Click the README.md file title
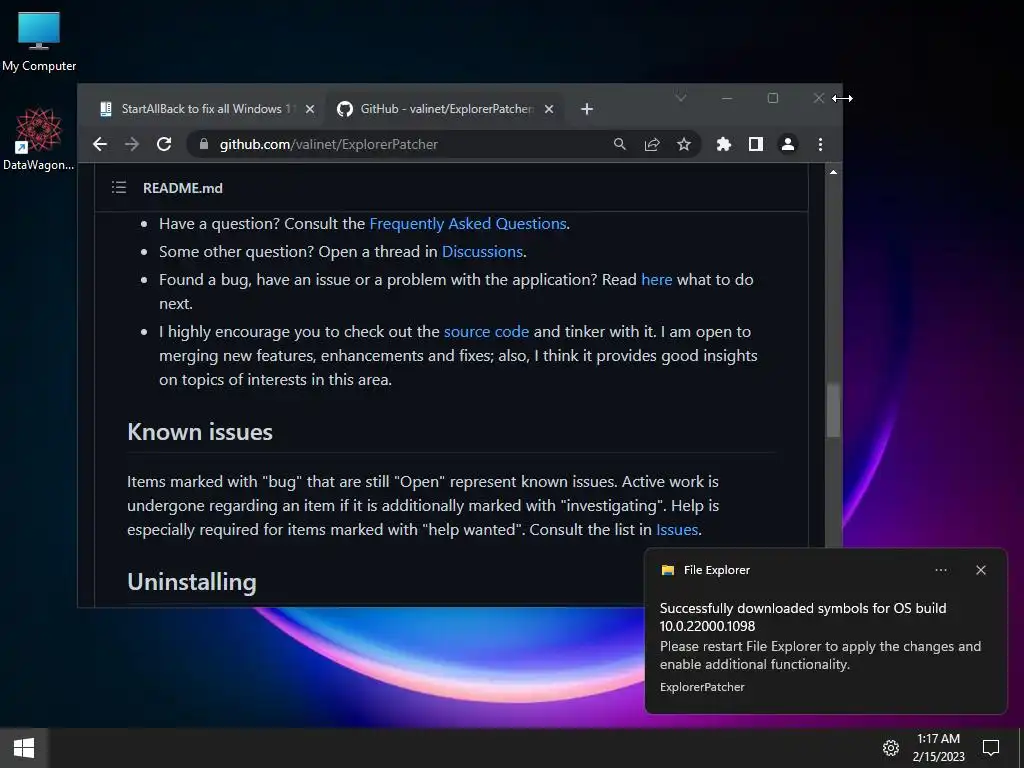 pos(183,188)
